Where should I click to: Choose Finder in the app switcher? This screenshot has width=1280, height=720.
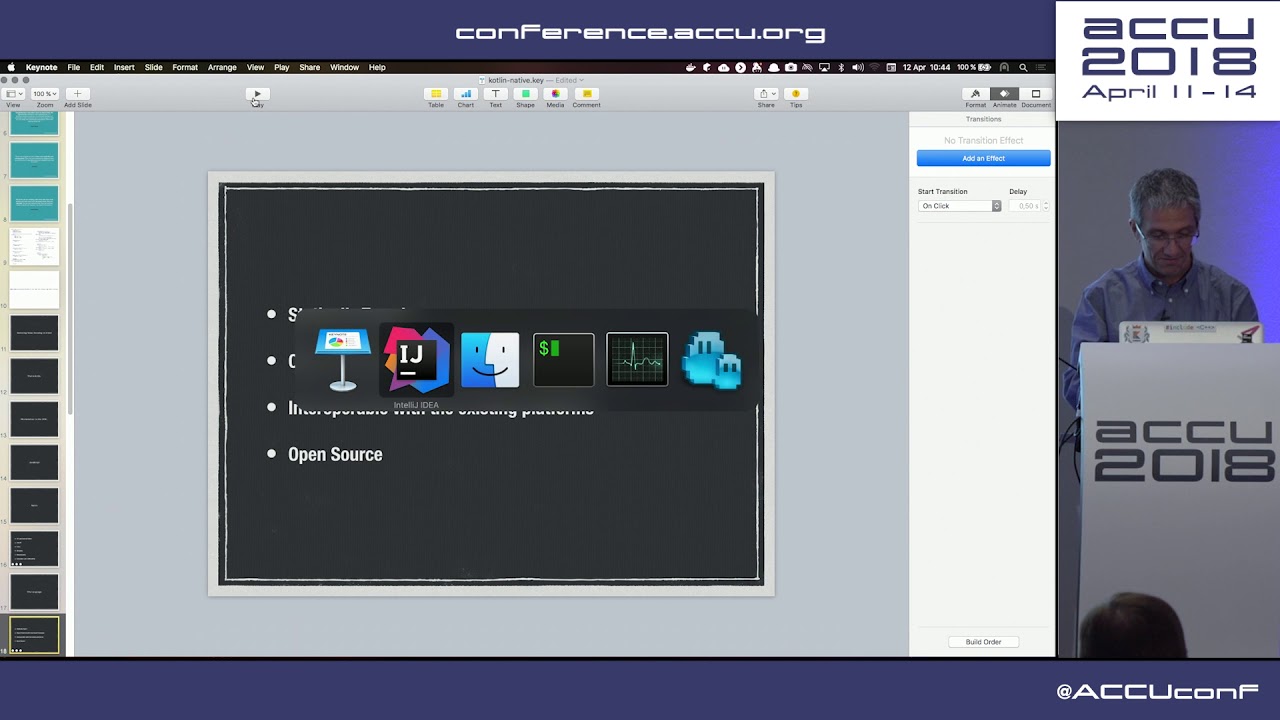pyautogui.click(x=490, y=360)
